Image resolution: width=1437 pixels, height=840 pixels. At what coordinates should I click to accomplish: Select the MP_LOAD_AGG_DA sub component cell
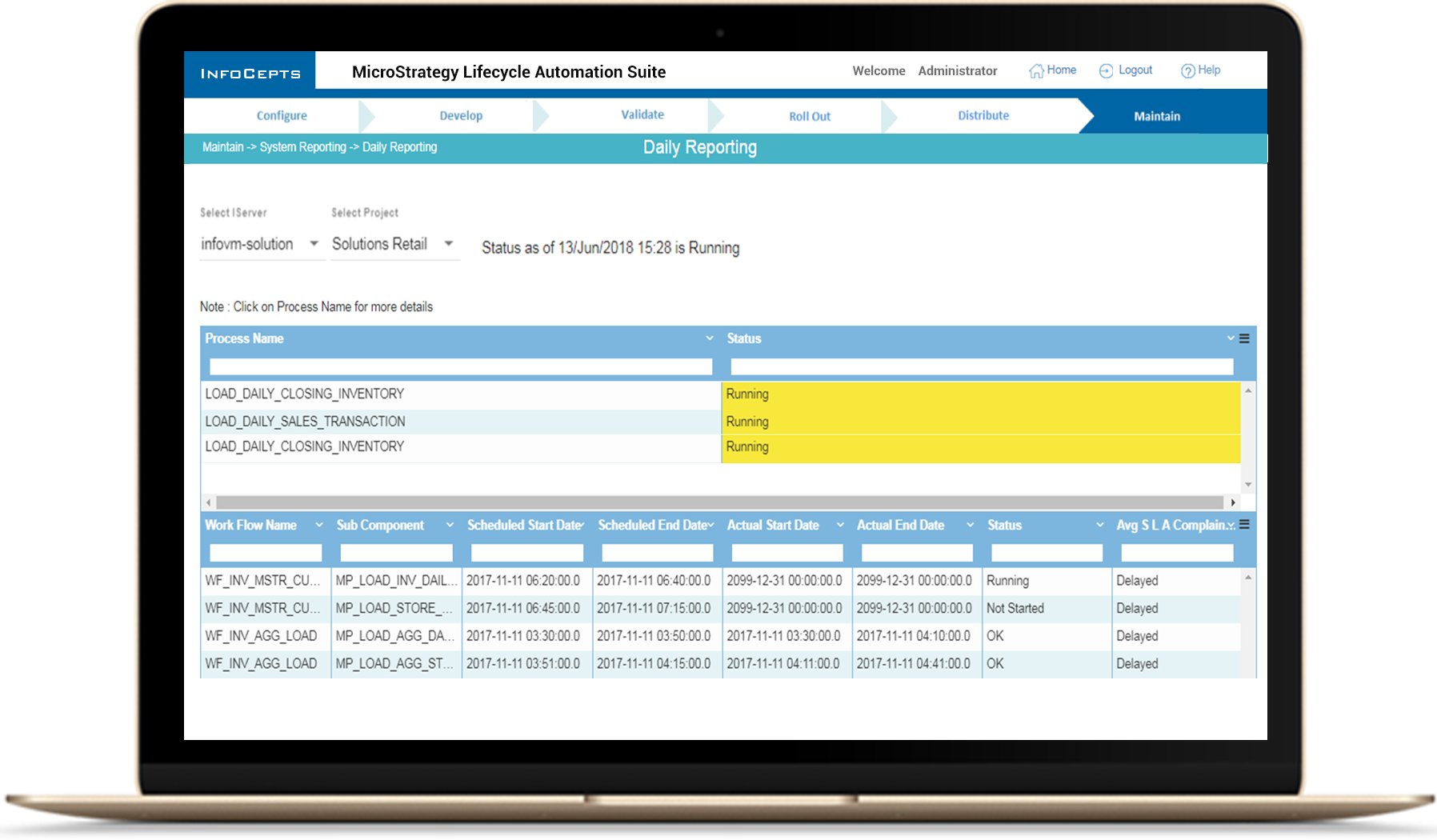click(396, 636)
